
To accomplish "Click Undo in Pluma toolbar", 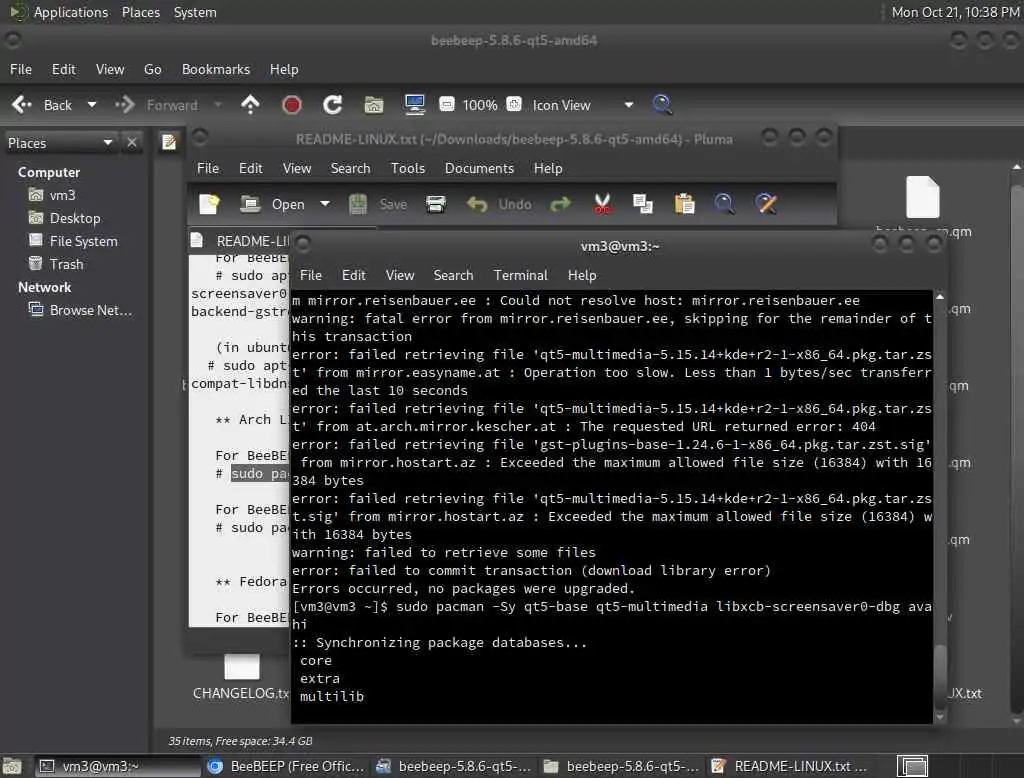I will point(499,204).
